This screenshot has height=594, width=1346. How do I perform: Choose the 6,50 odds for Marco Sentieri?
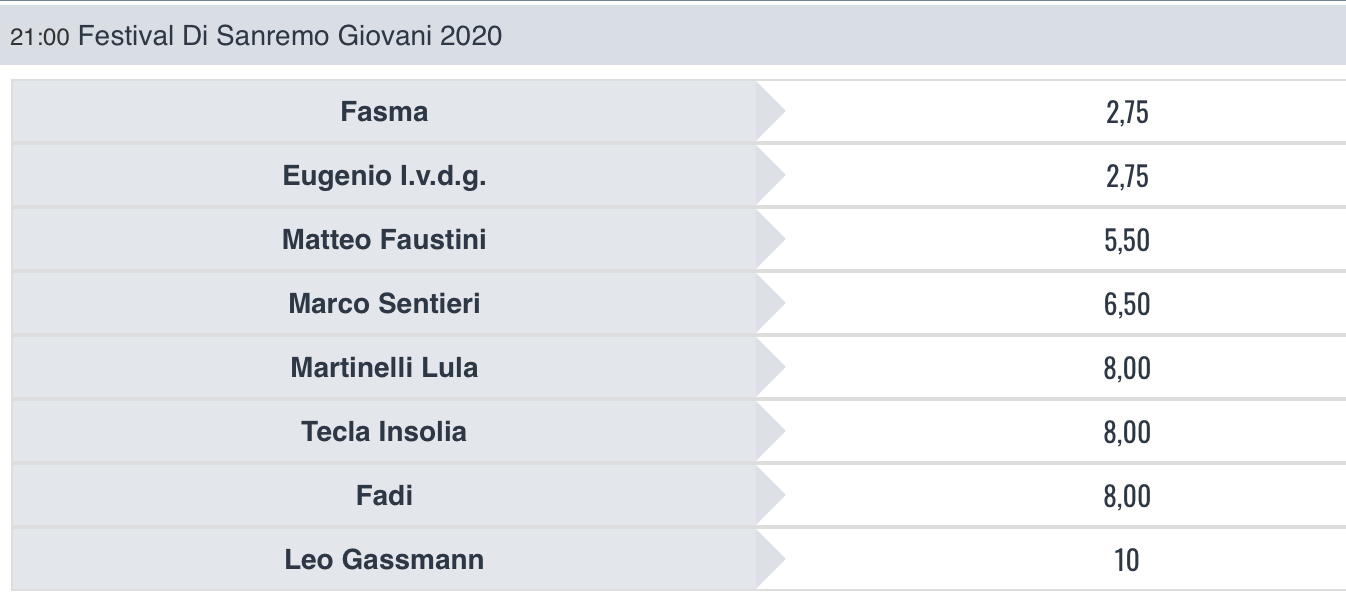(x=1127, y=304)
